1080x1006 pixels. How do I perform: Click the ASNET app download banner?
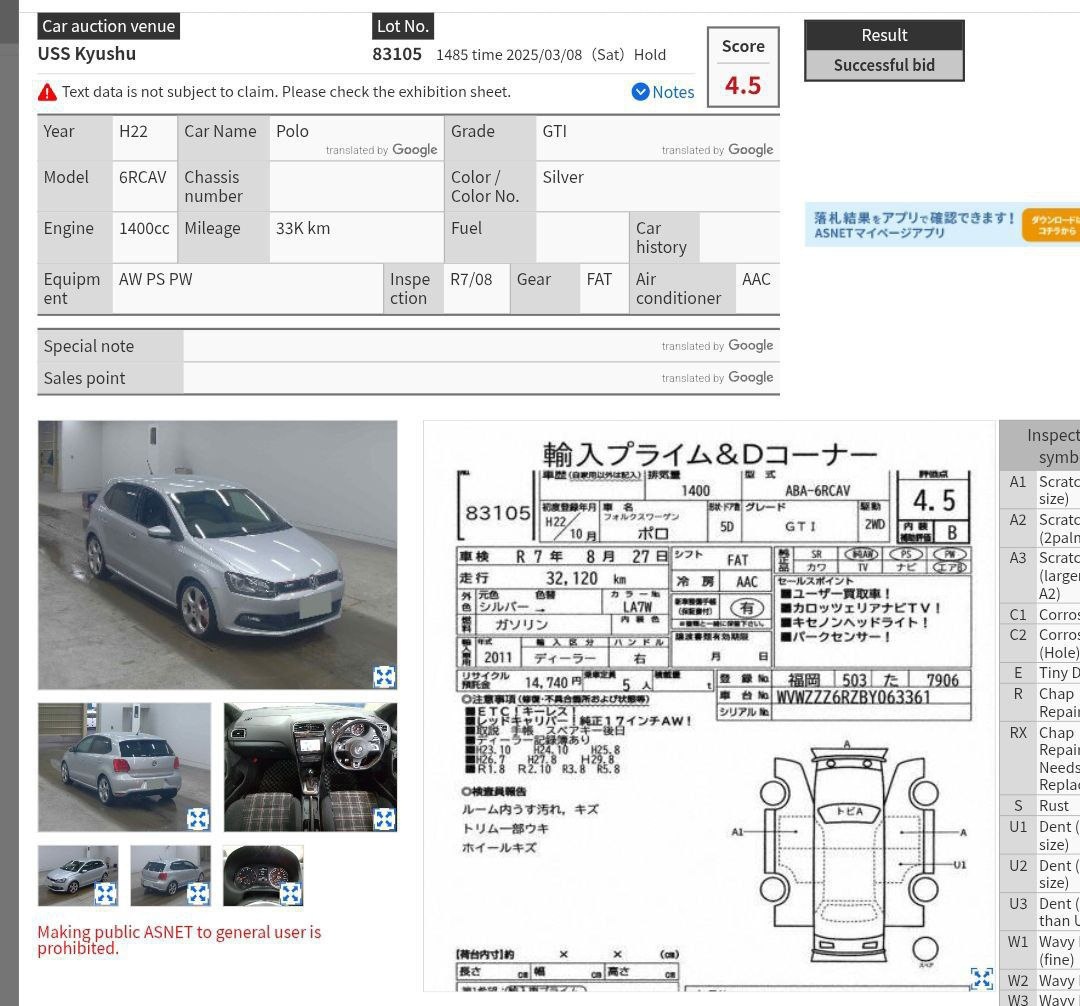(x=942, y=225)
